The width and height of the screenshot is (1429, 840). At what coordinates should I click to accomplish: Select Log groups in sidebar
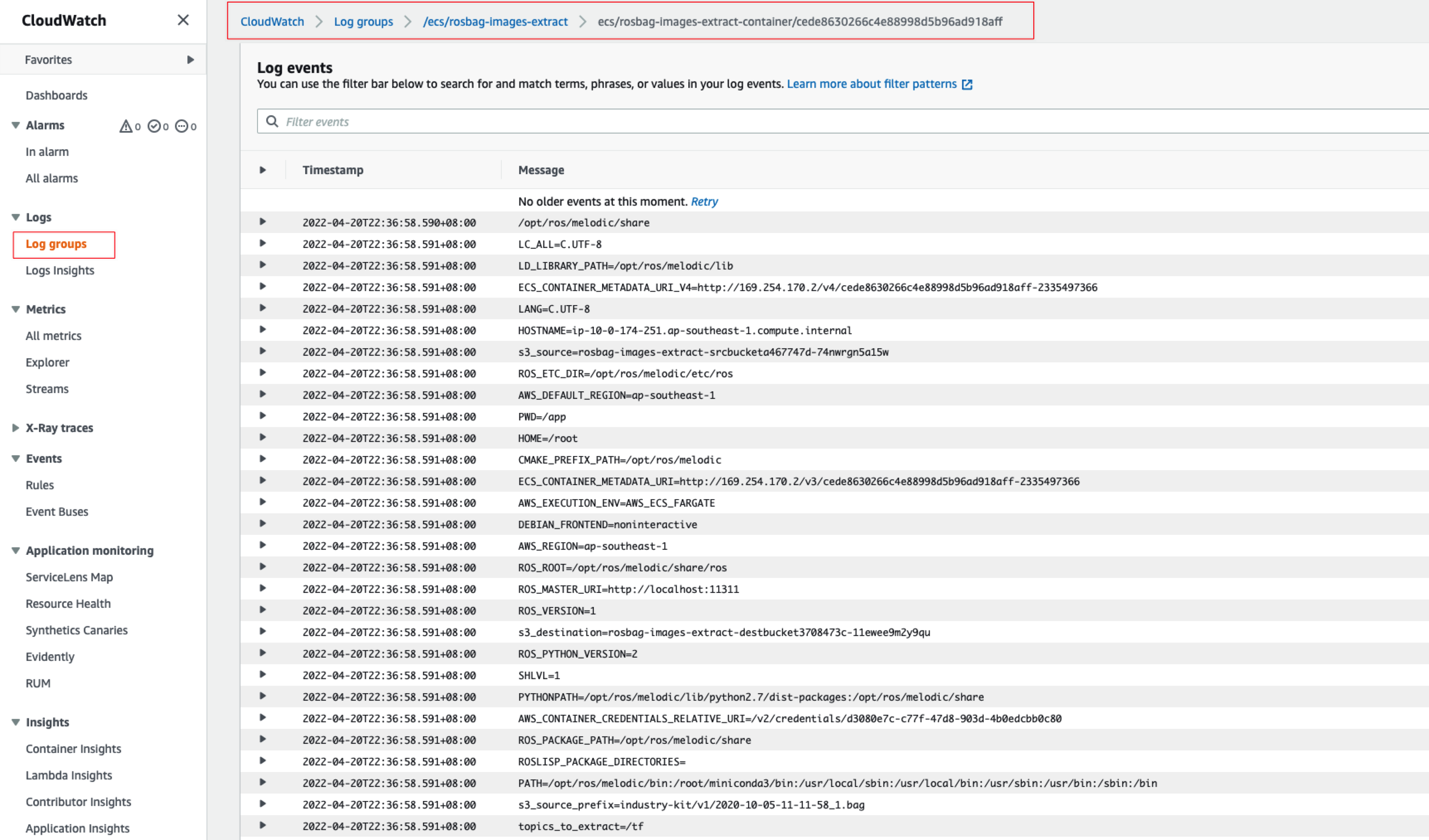tap(56, 244)
